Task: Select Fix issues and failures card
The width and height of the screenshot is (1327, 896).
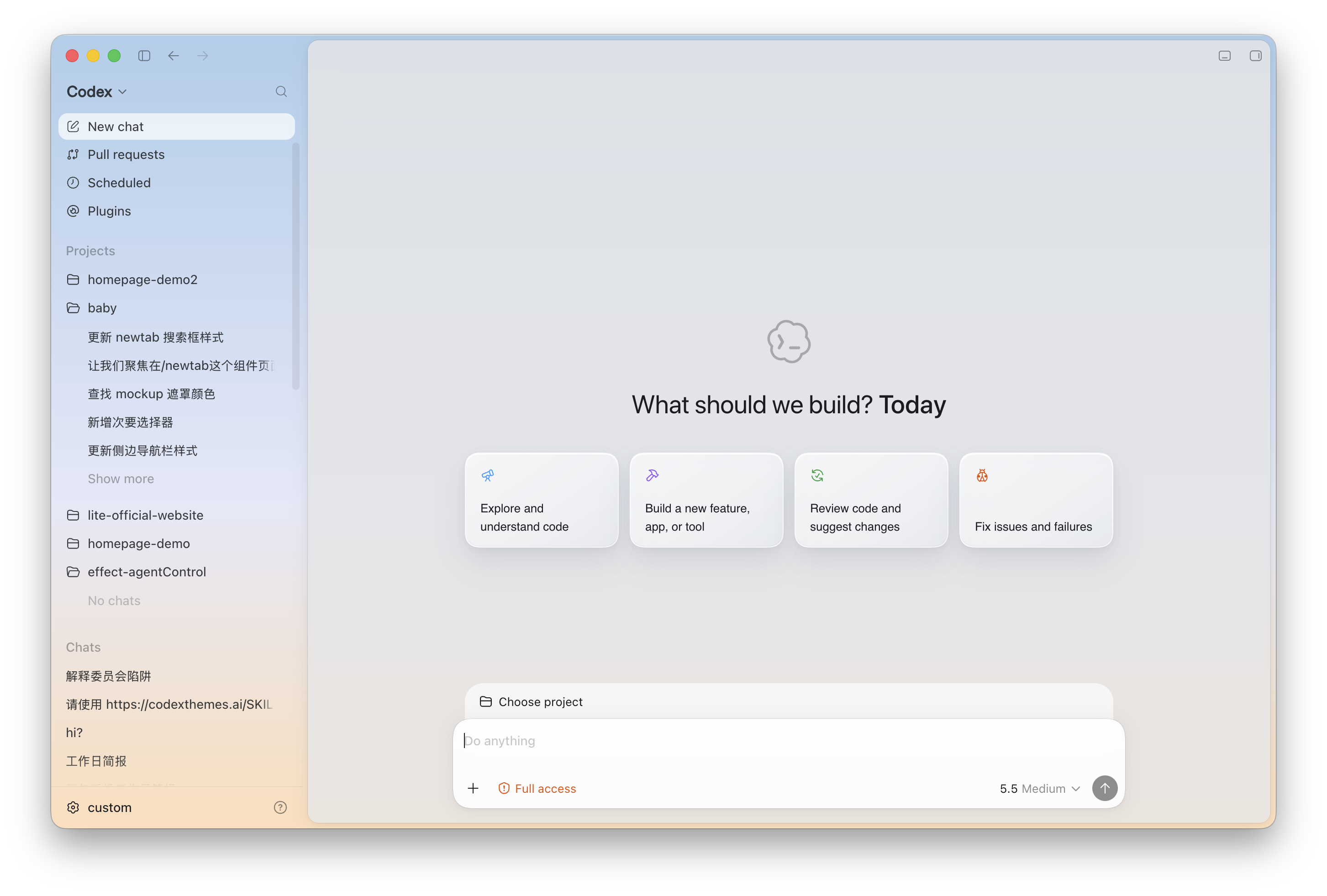Action: click(x=1036, y=500)
